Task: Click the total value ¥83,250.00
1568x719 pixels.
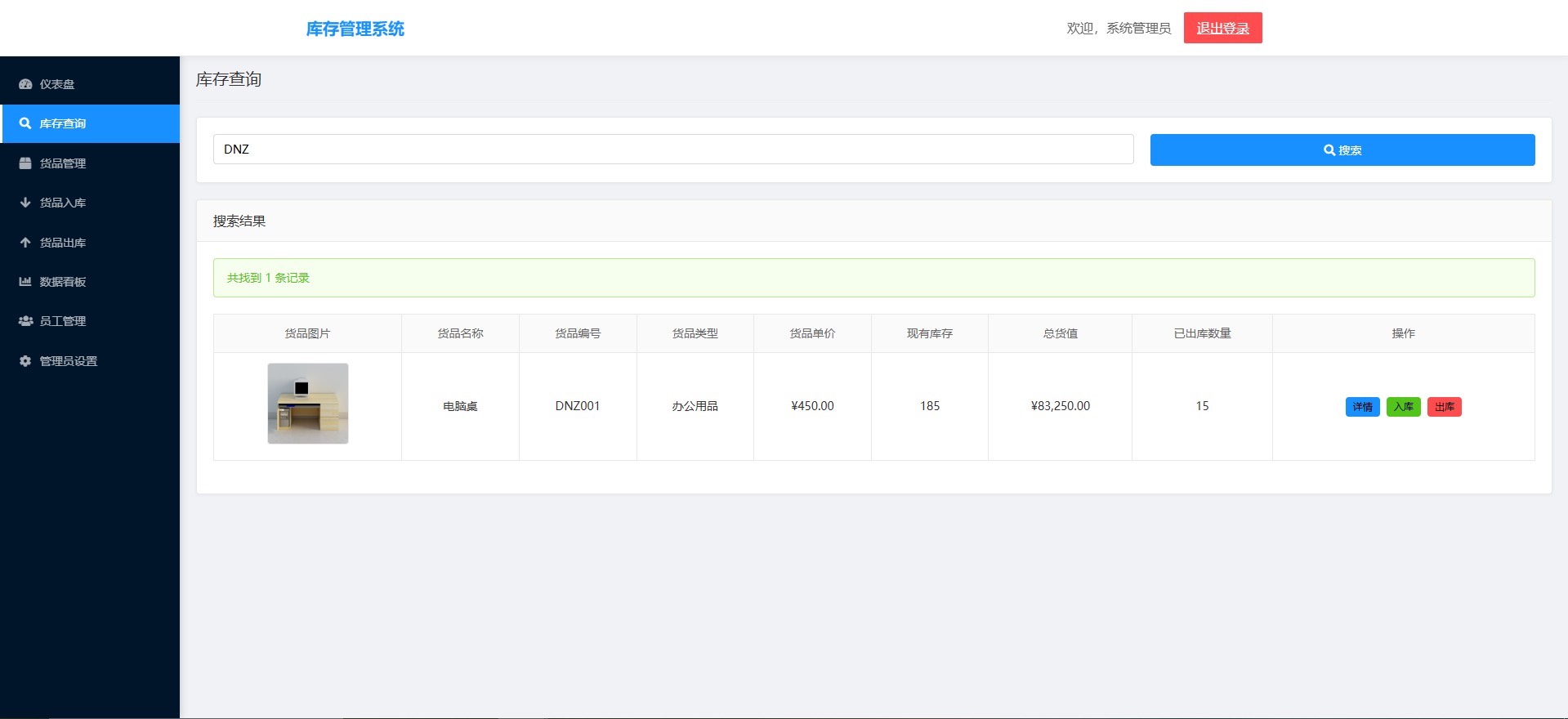Action: 1061,406
